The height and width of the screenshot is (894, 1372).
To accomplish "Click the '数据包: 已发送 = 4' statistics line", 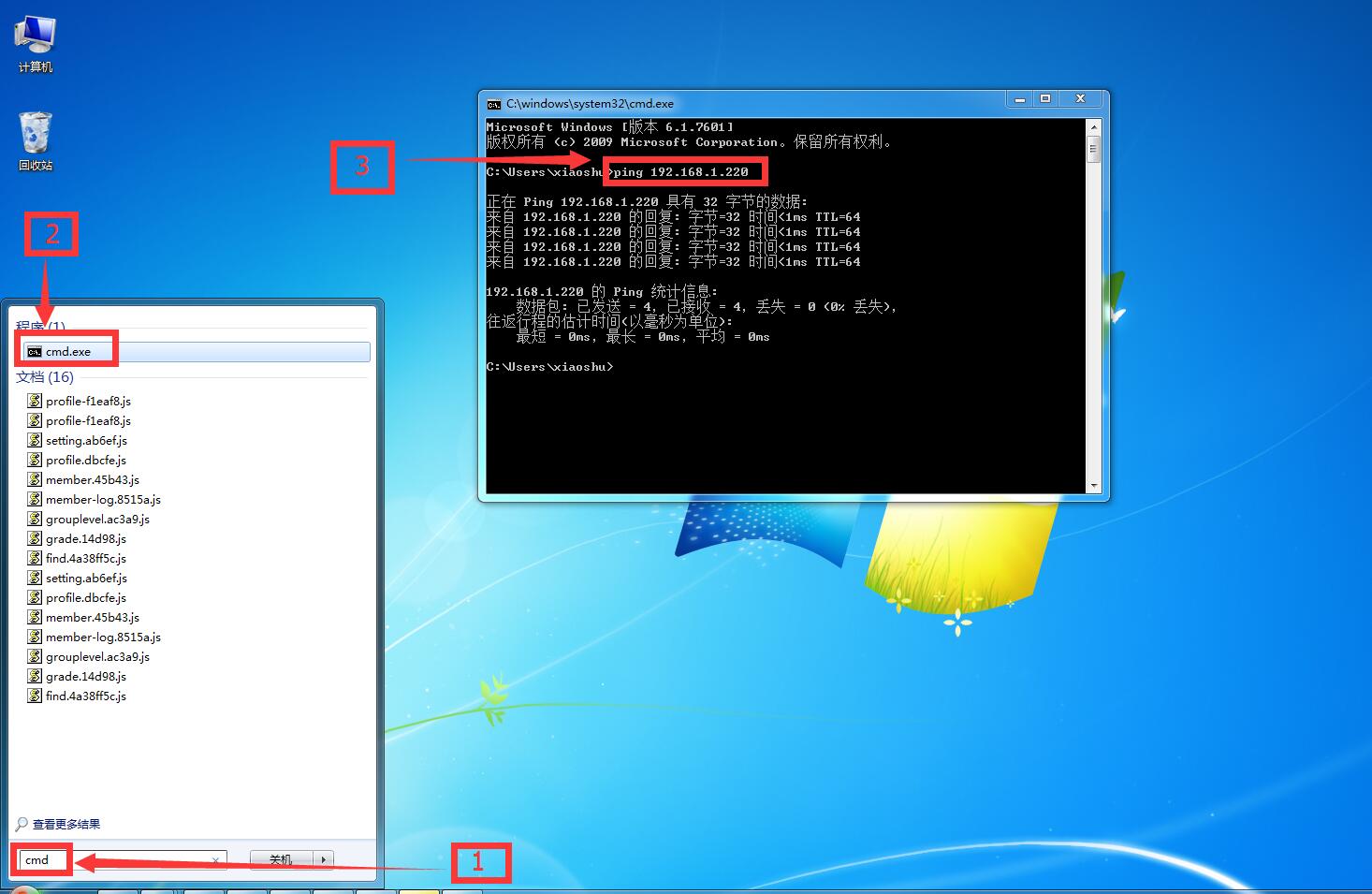I will tap(707, 307).
